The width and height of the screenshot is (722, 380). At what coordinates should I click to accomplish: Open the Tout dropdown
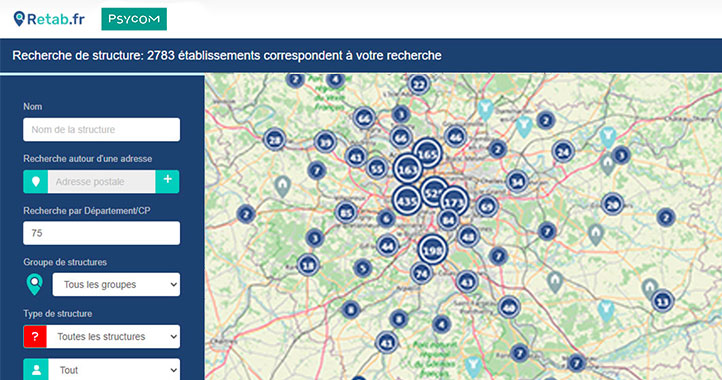(x=114, y=369)
